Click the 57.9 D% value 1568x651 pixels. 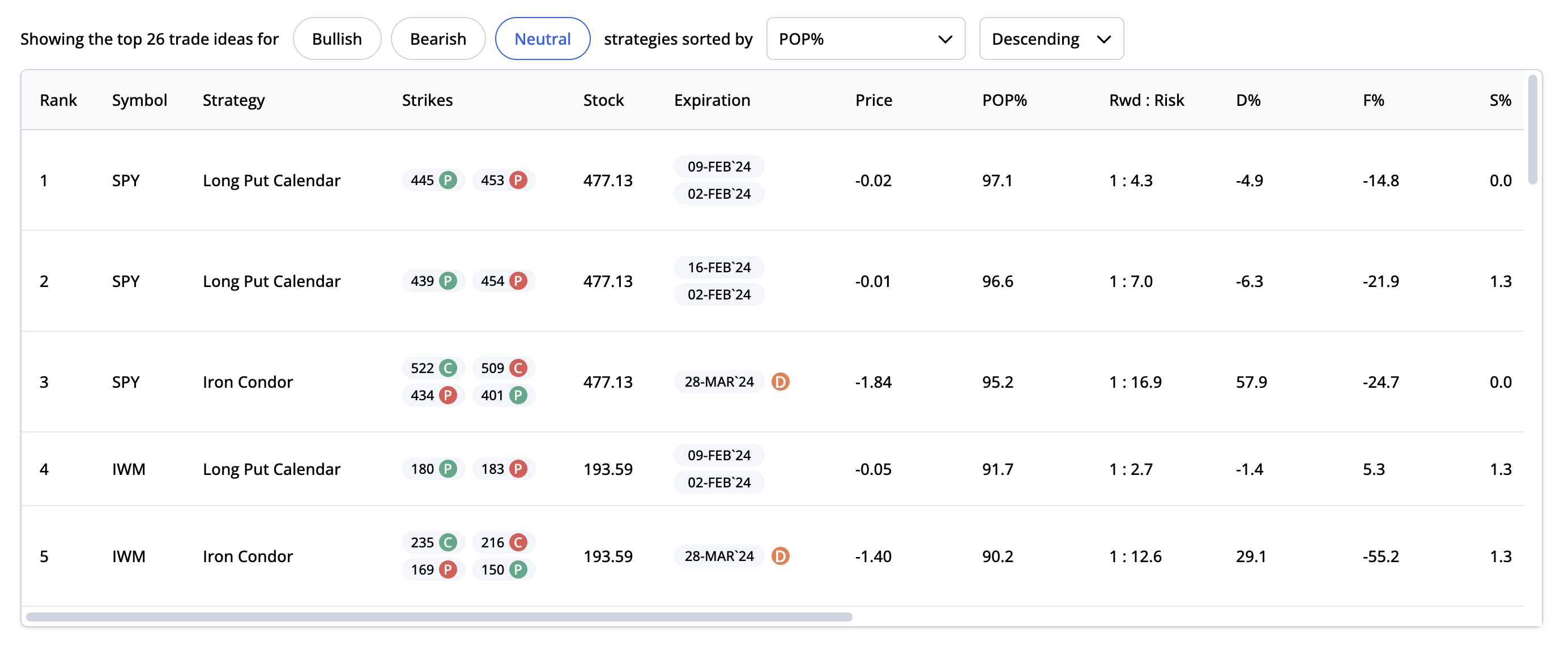1251,382
